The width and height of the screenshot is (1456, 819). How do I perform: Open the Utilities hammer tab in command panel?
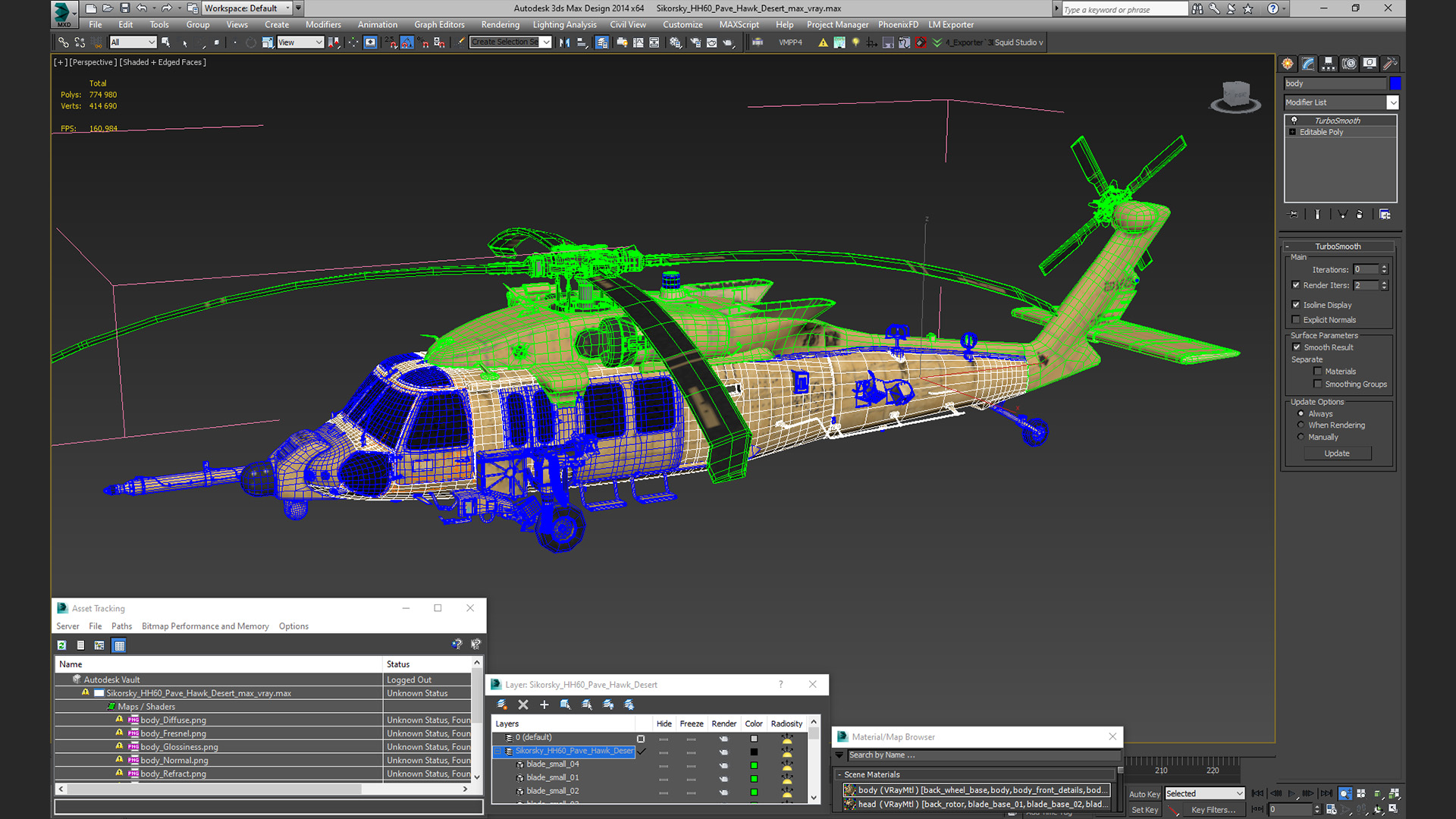point(1390,64)
